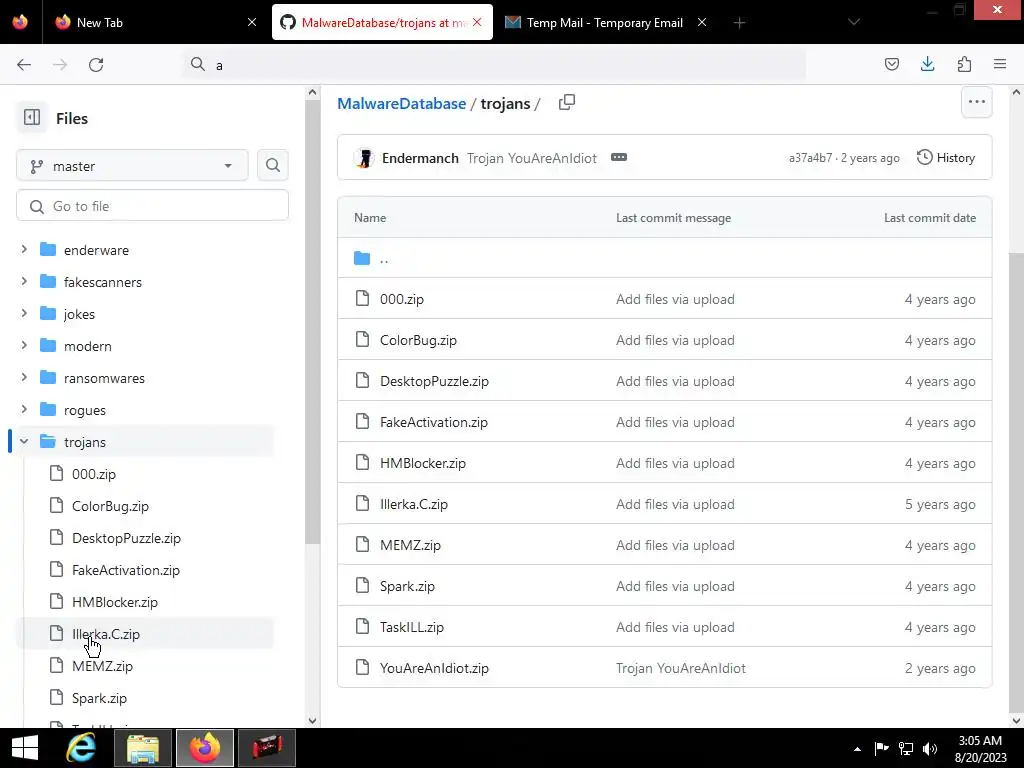Open TaskILL.zip in file table
Image resolution: width=1024 pixels, height=768 pixels.
coord(412,627)
